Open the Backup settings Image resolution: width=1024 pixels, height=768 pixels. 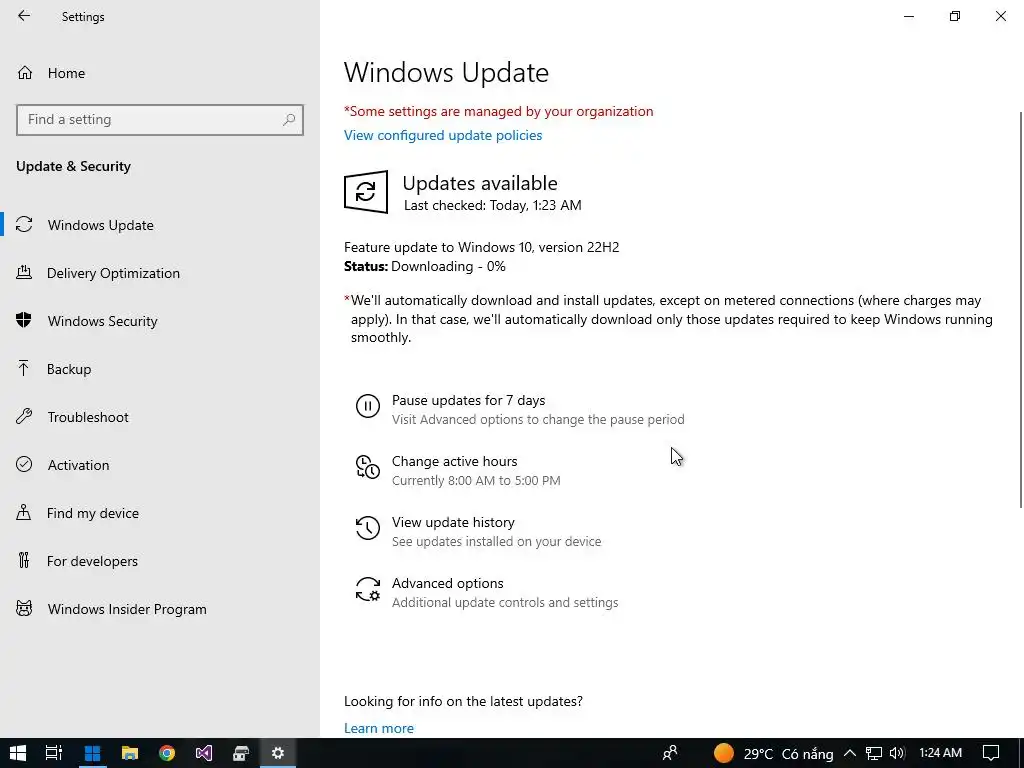point(160,369)
